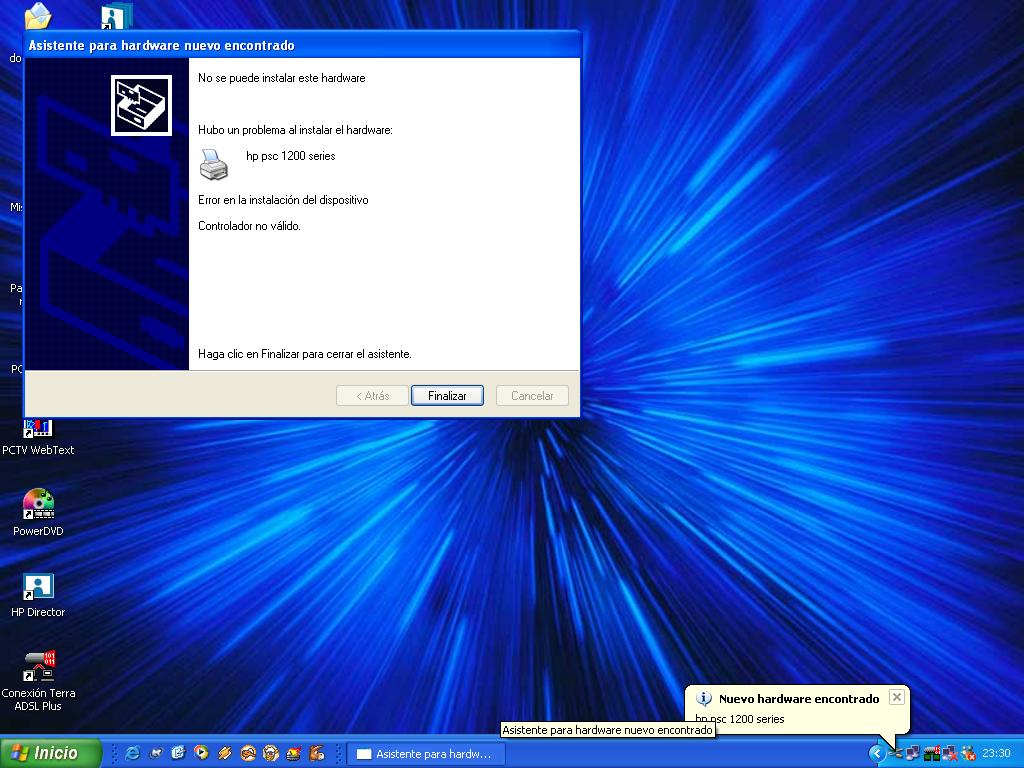
Task: Select the PowerDVD desktop shortcut
Action: click(x=38, y=513)
